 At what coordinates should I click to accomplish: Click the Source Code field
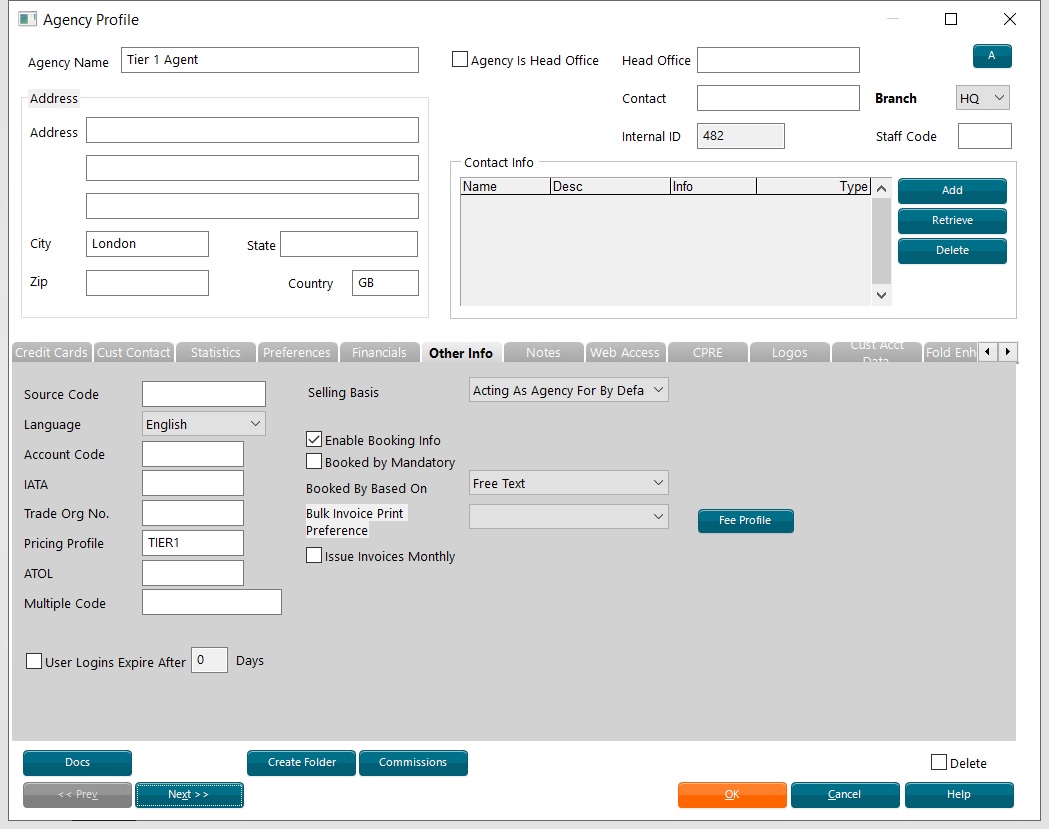(x=204, y=393)
